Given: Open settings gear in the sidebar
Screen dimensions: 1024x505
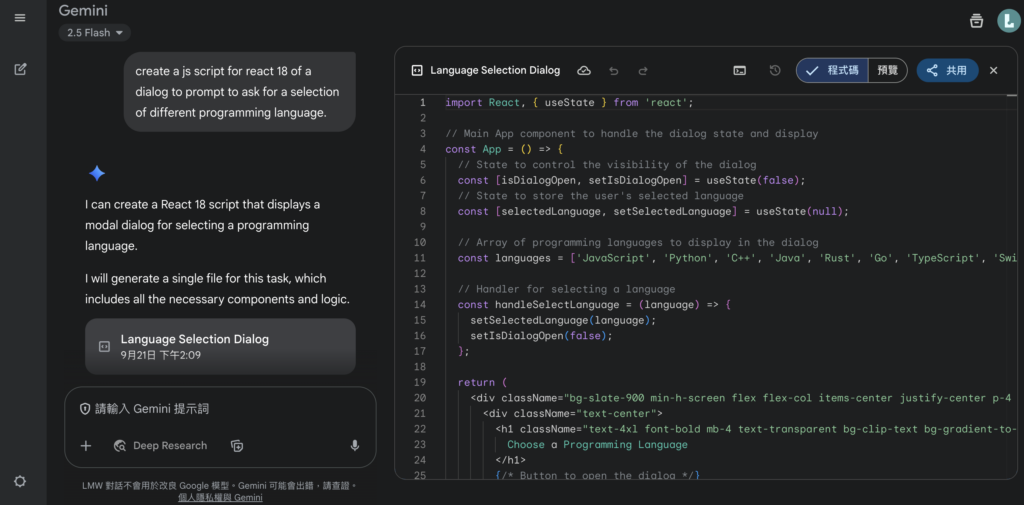Looking at the screenshot, I should 20,481.
